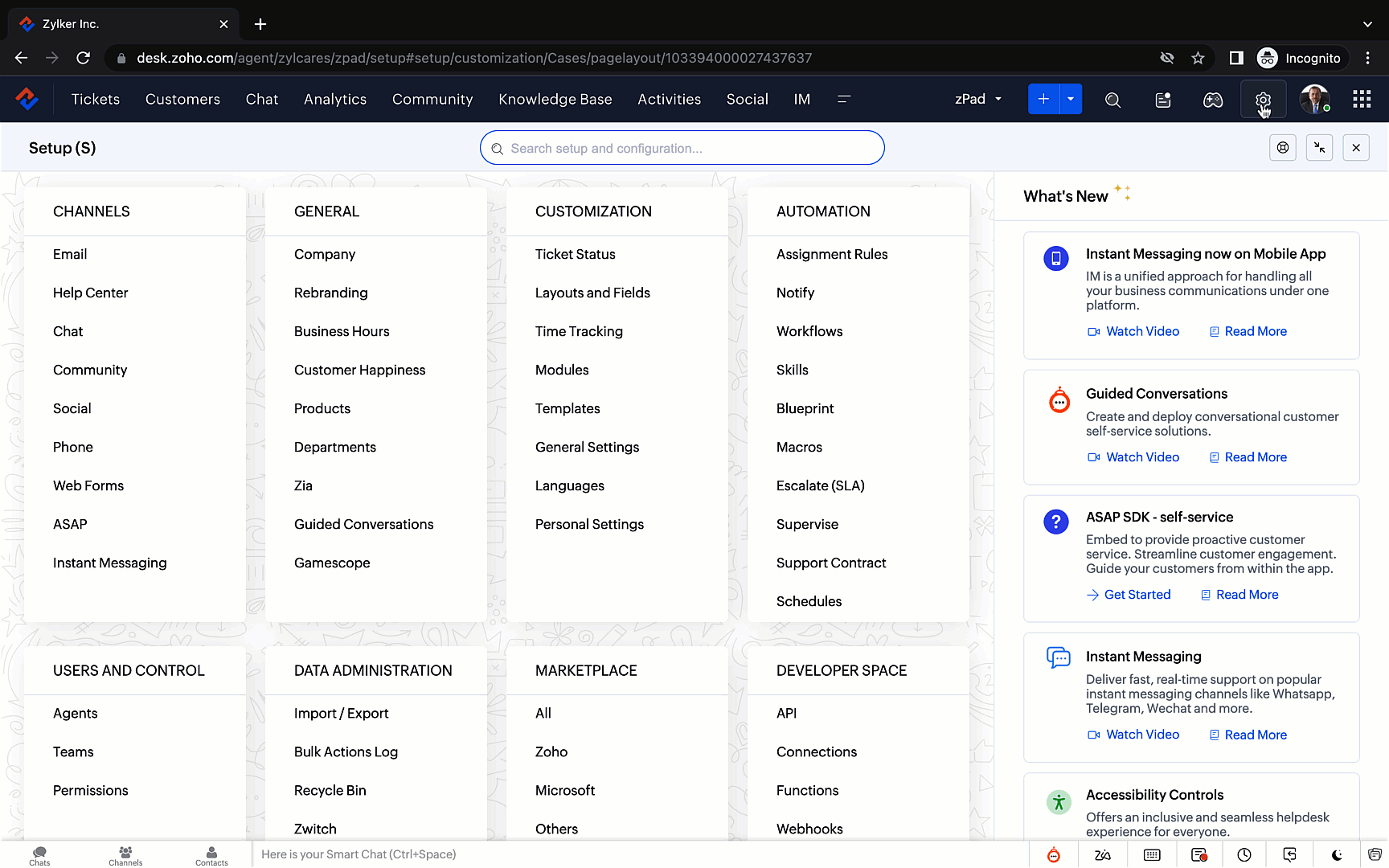
Task: Open the Gamescope controller icon in top bar
Action: [1213, 100]
